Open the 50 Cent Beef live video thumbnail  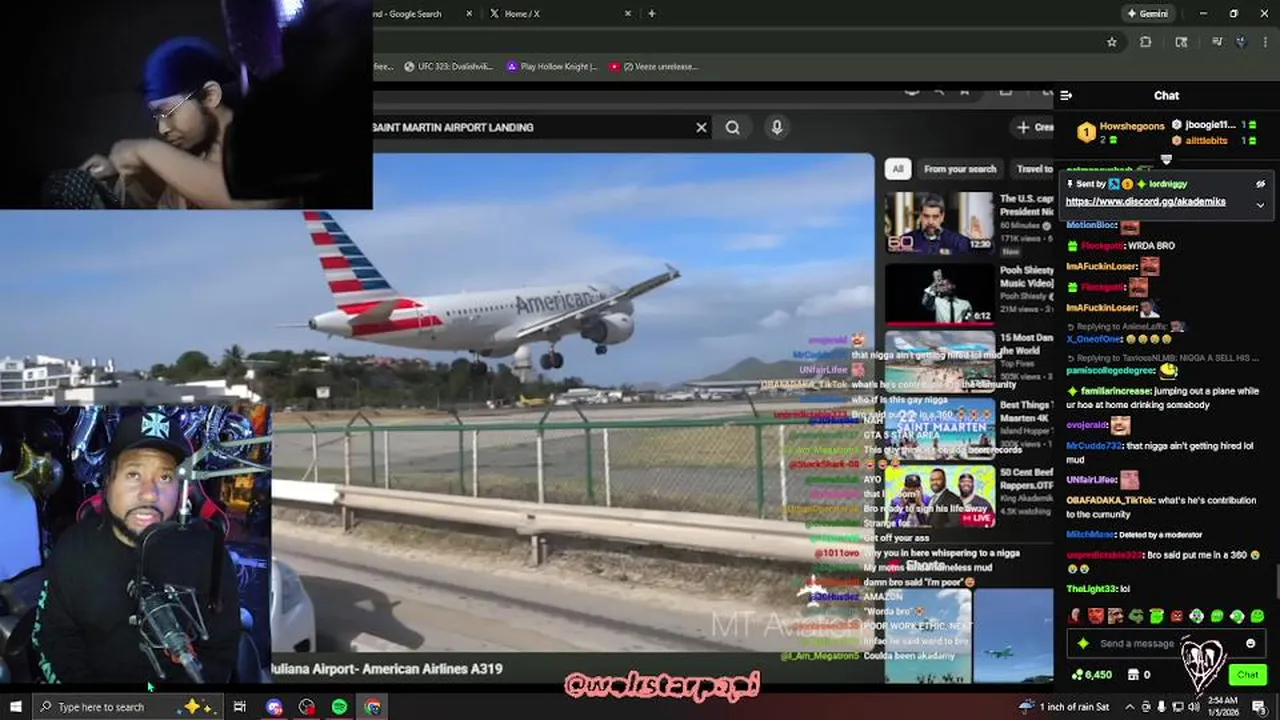939,497
